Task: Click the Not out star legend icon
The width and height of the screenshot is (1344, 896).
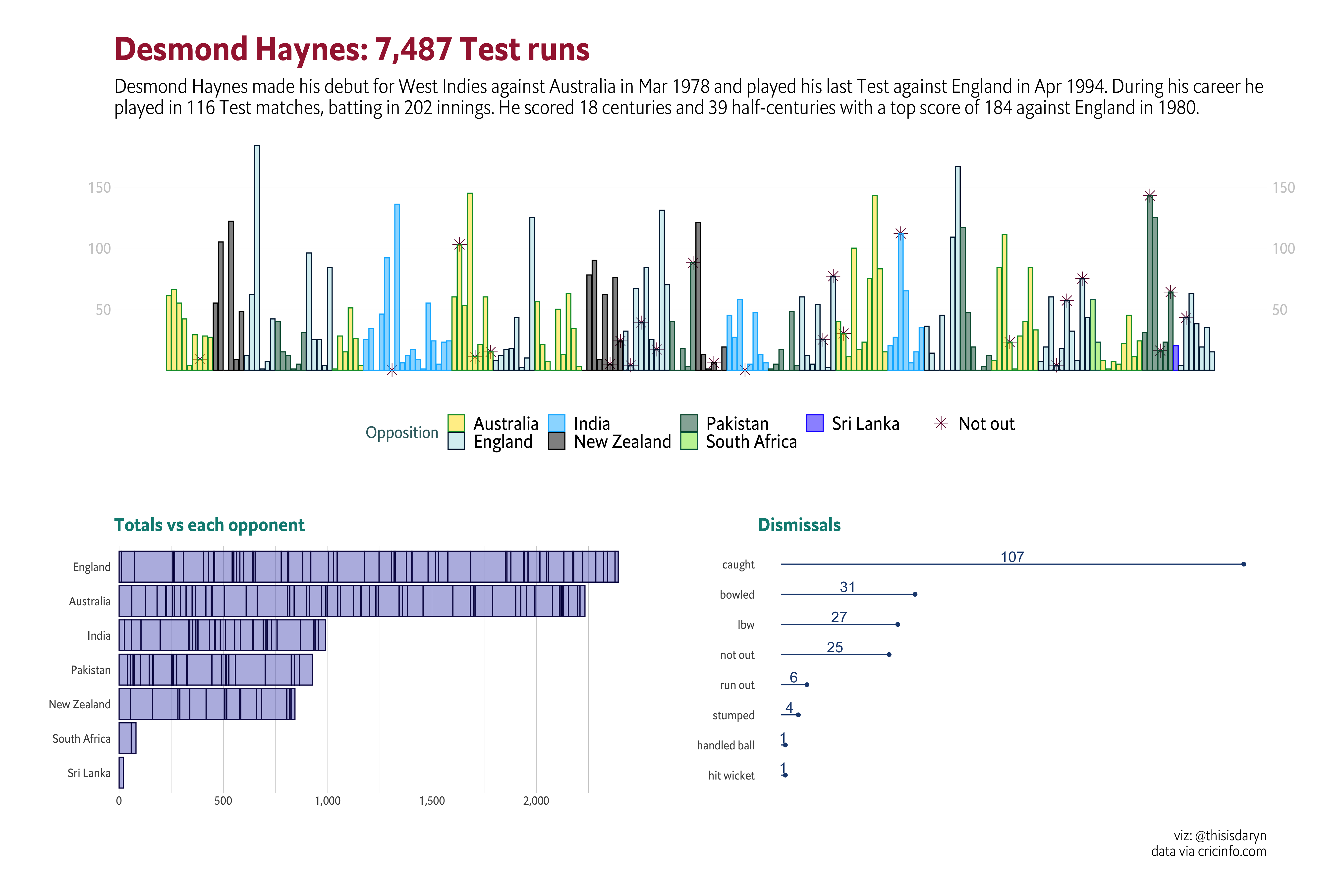Action: pos(941,423)
